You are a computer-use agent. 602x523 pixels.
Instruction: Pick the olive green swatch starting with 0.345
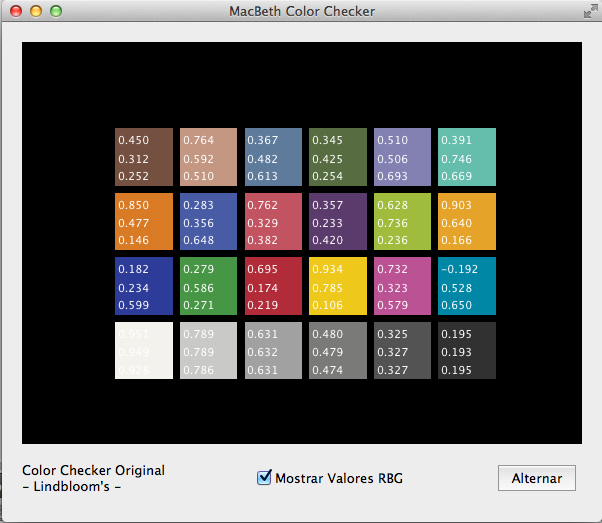[338, 157]
